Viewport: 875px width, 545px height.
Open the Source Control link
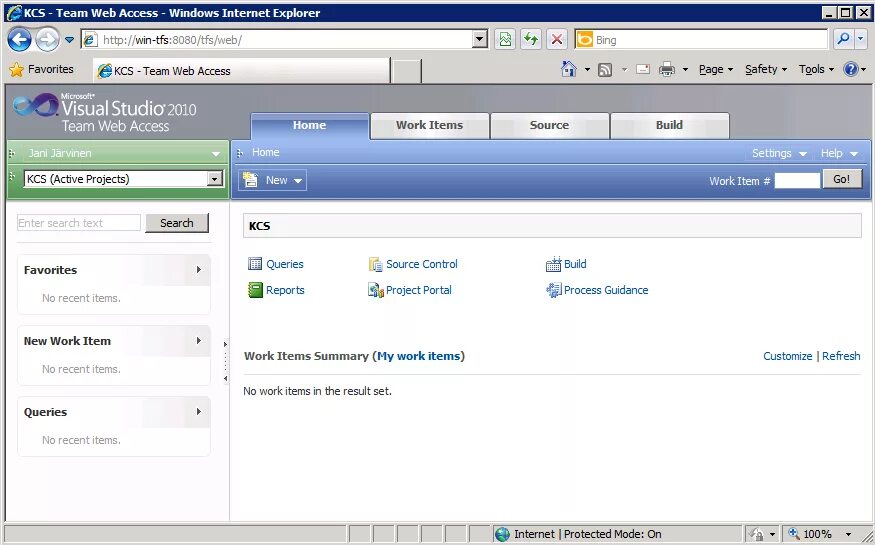pyautogui.click(x=422, y=264)
